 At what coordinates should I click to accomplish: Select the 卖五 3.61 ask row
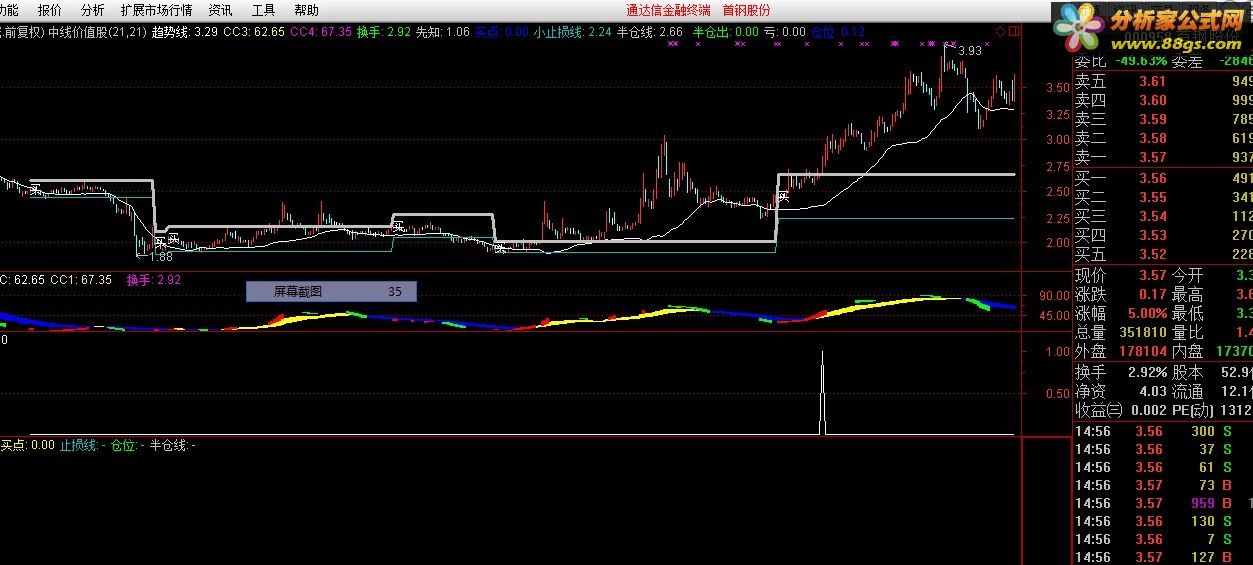tap(1163, 82)
